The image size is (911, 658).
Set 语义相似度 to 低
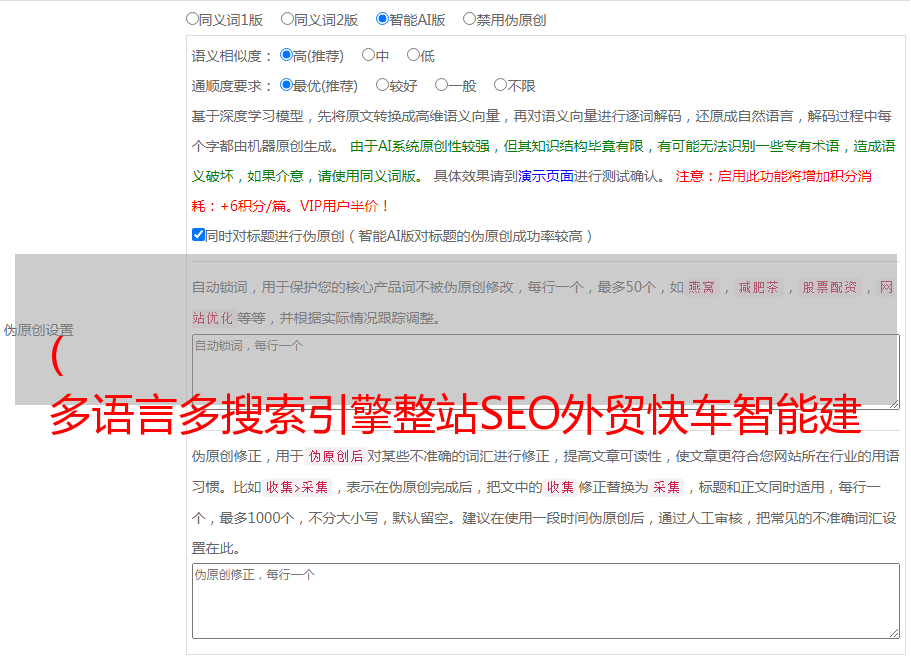[x=413, y=55]
